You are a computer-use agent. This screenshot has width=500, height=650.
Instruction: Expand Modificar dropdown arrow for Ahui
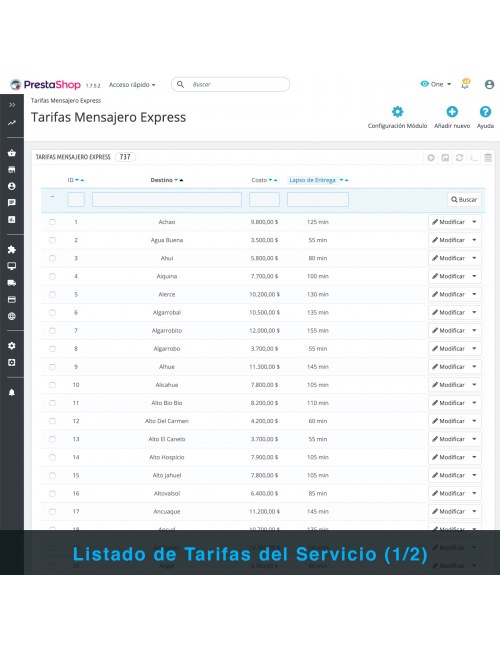pyautogui.click(x=475, y=258)
